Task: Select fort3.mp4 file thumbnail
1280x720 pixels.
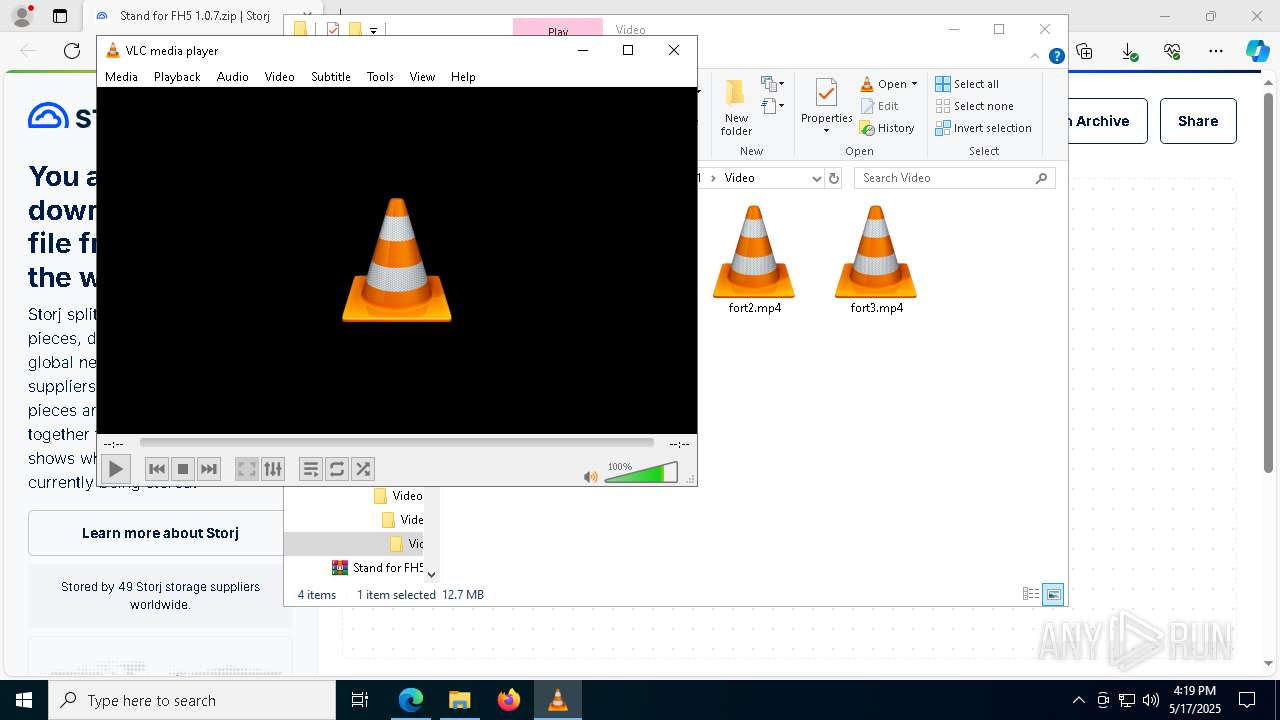Action: (876, 259)
